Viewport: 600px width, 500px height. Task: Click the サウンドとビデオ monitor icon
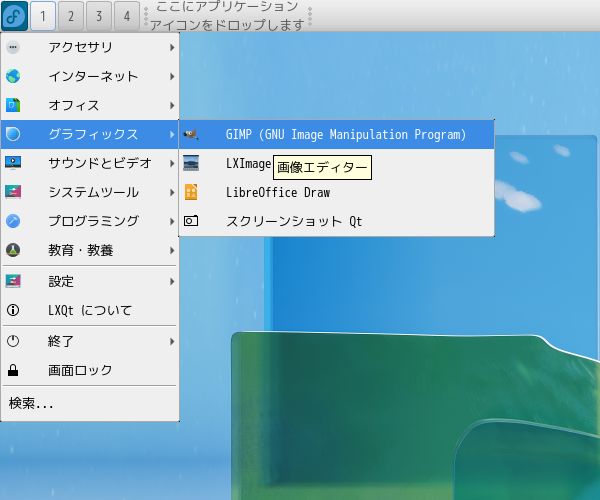13,163
